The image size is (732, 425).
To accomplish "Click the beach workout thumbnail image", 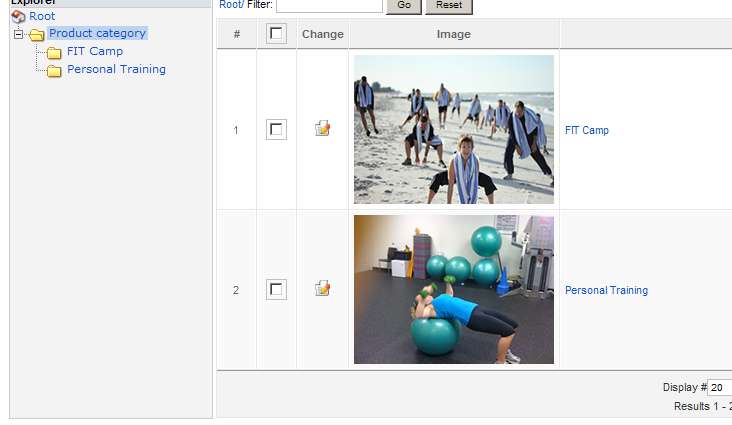I will (x=454, y=129).
